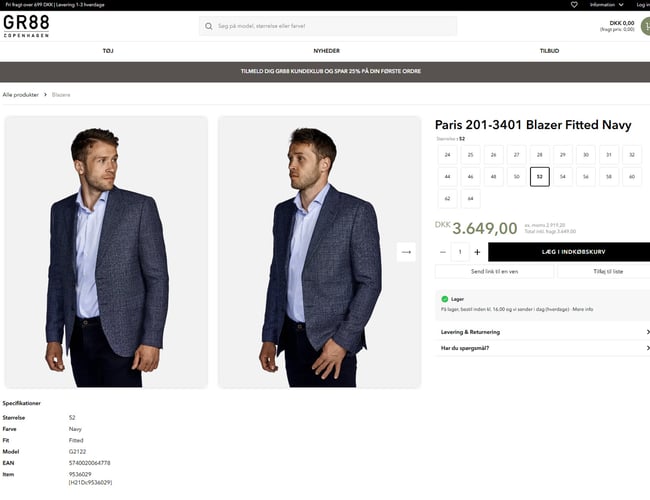Choose size 50

coord(517,177)
